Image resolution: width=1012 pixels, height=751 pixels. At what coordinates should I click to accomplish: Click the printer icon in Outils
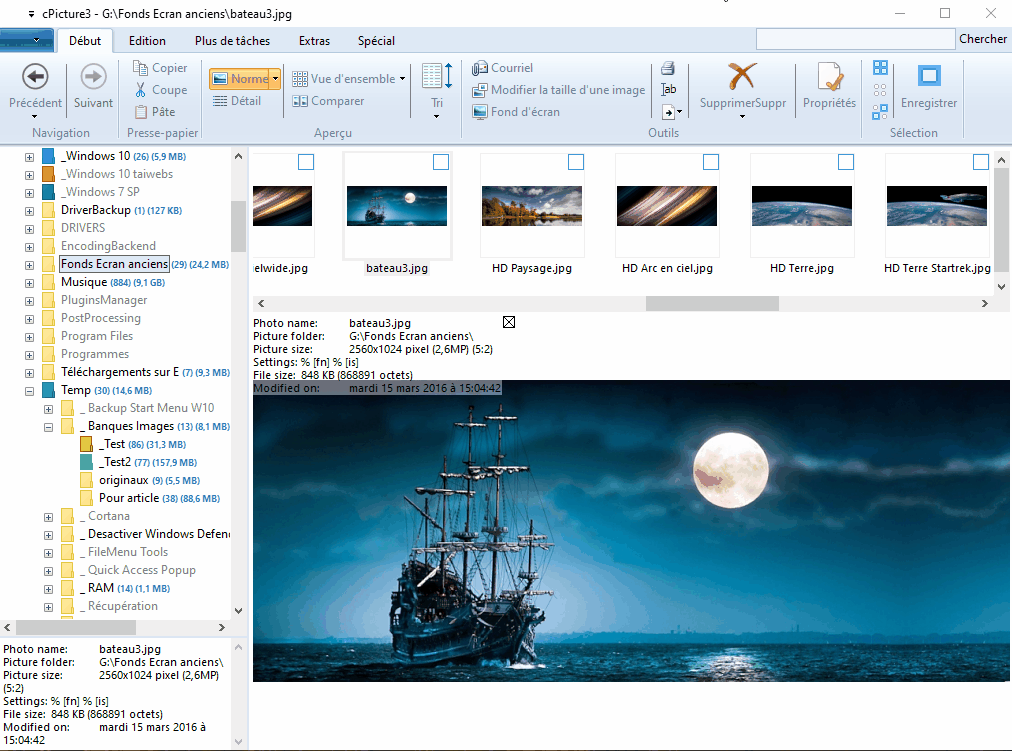tap(668, 68)
